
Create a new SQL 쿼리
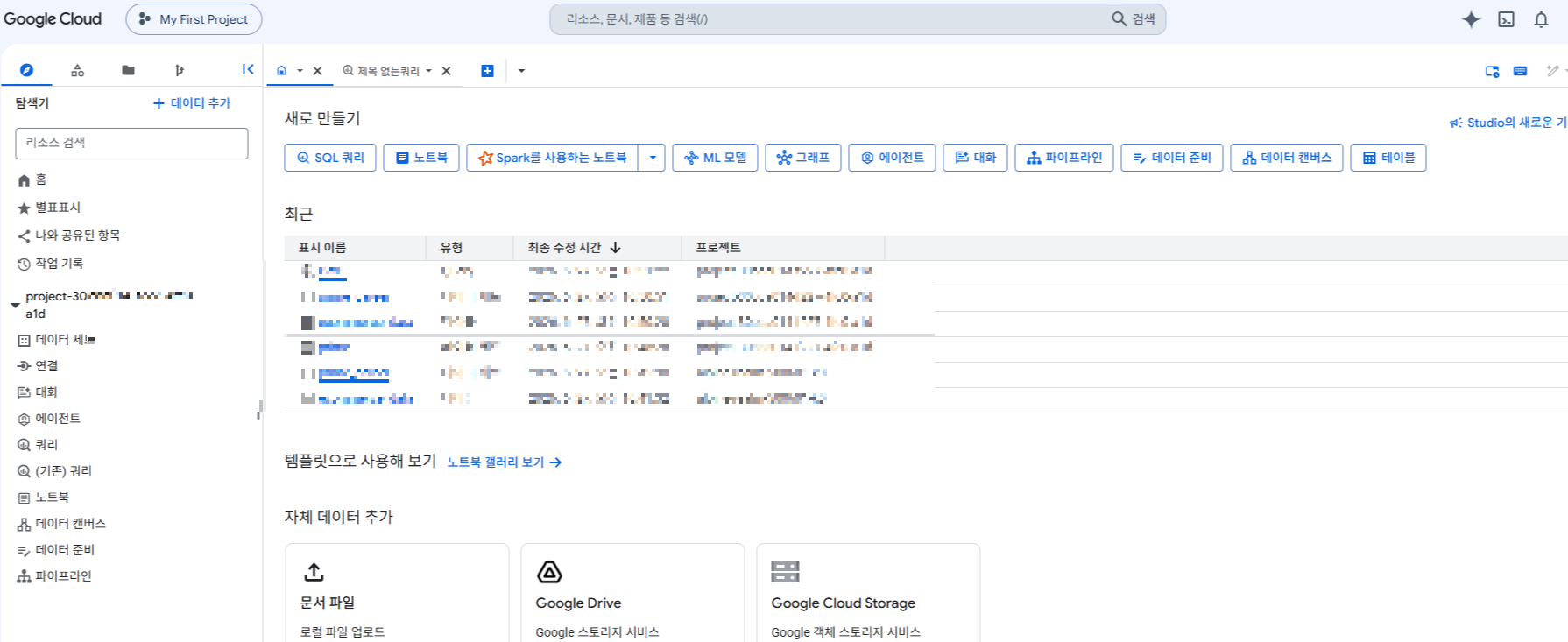click(330, 158)
